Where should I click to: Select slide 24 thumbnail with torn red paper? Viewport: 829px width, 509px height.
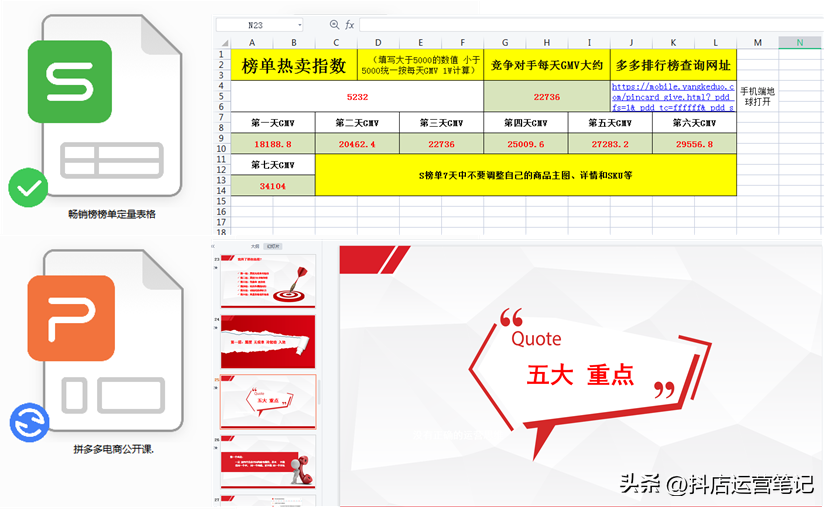[x=268, y=342]
